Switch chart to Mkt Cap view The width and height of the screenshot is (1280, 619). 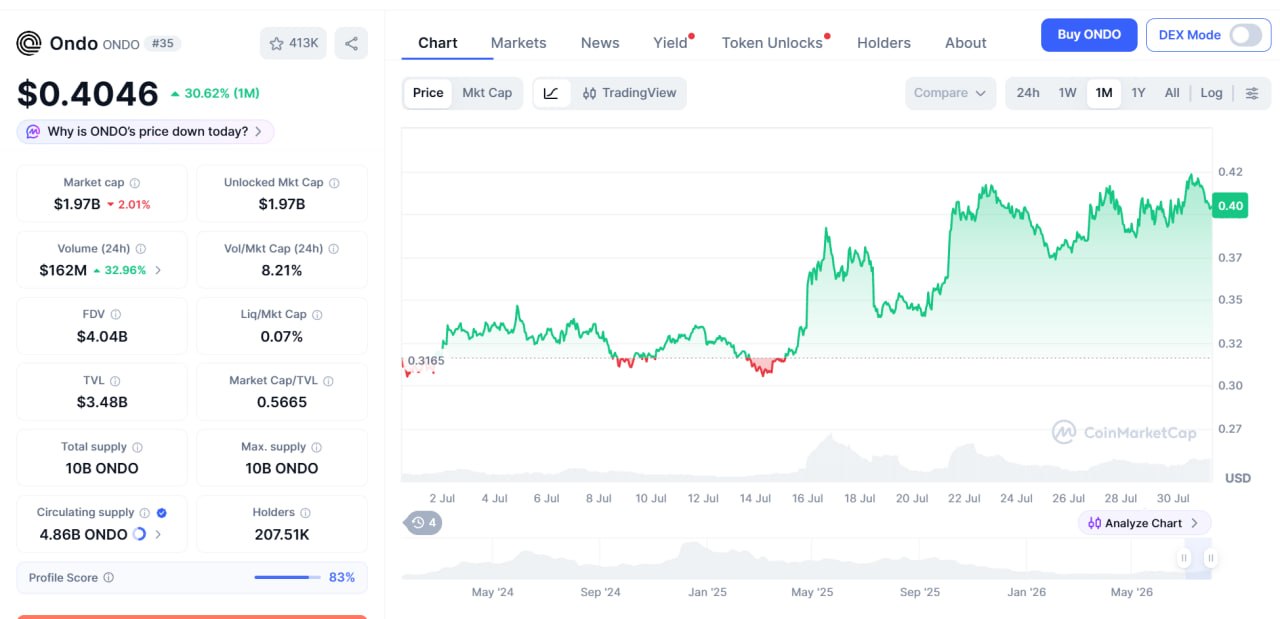tap(487, 93)
